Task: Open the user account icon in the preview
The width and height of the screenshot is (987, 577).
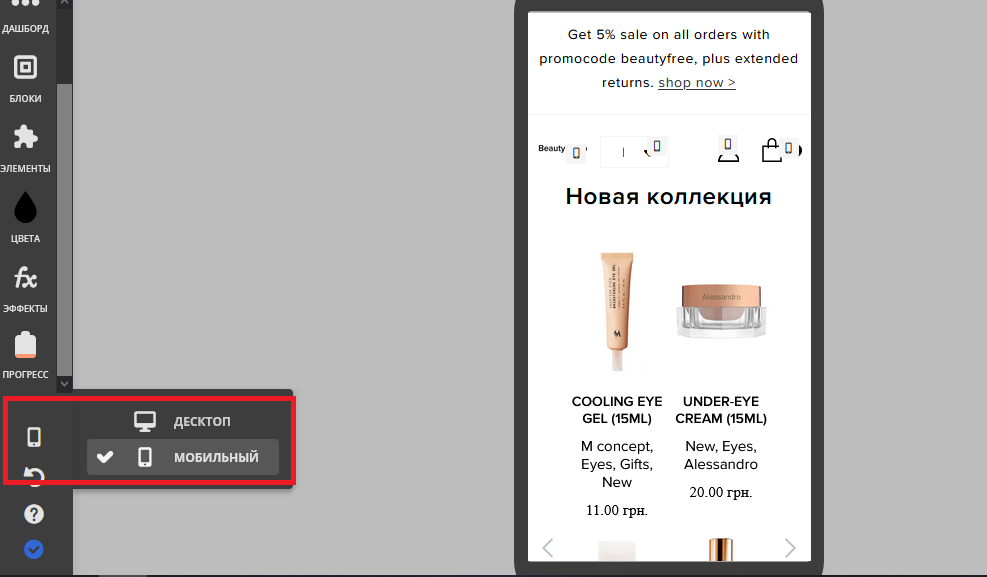Action: pyautogui.click(x=728, y=151)
